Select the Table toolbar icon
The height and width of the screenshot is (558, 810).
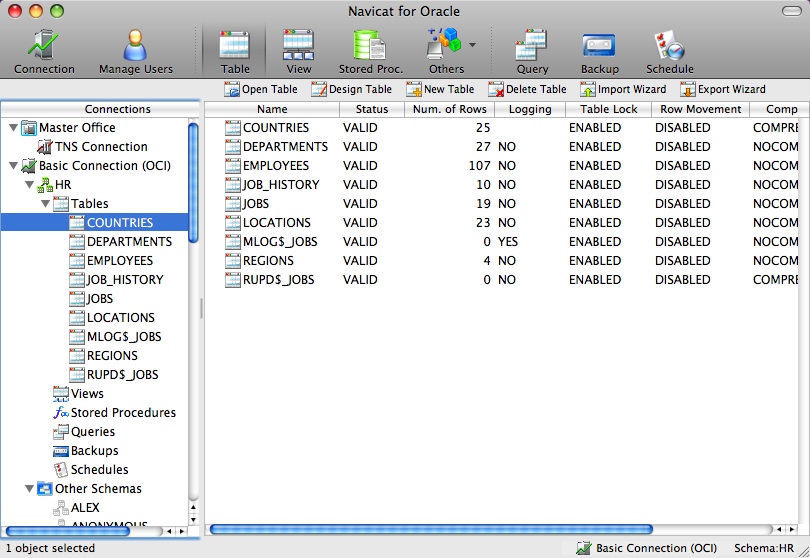pyautogui.click(x=235, y=52)
